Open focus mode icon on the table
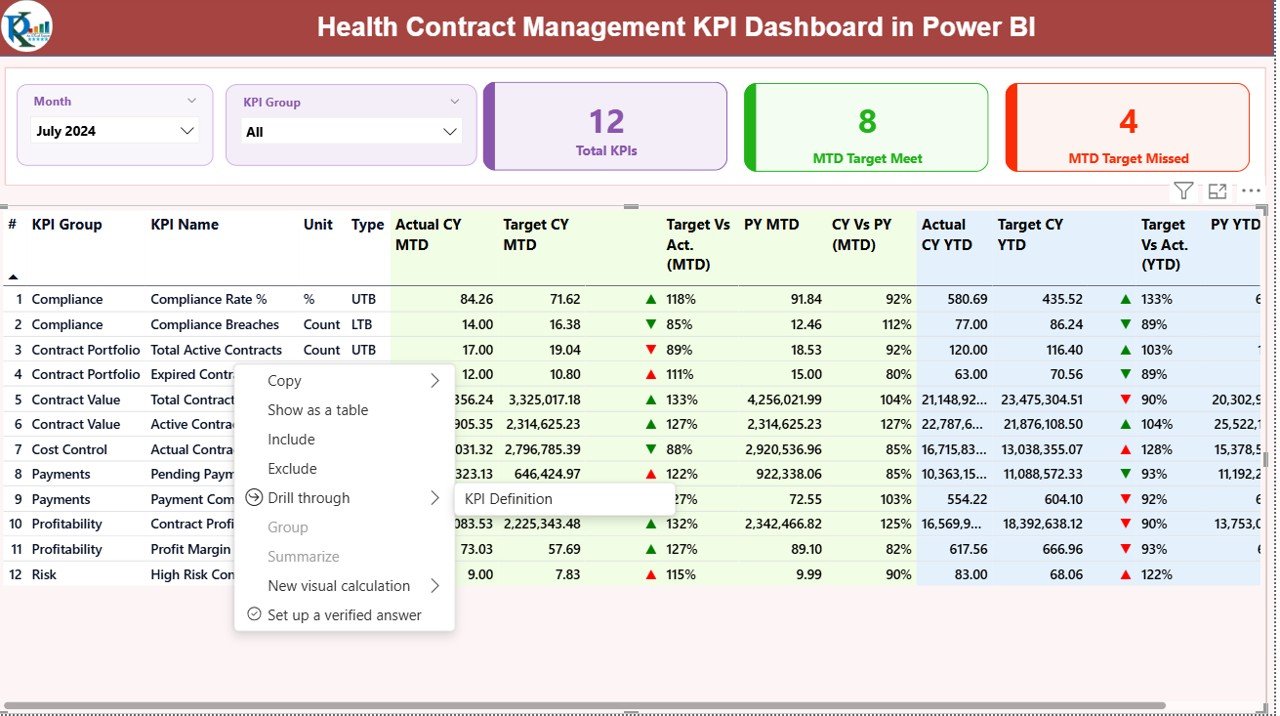This screenshot has height=716, width=1280. coord(1217,191)
